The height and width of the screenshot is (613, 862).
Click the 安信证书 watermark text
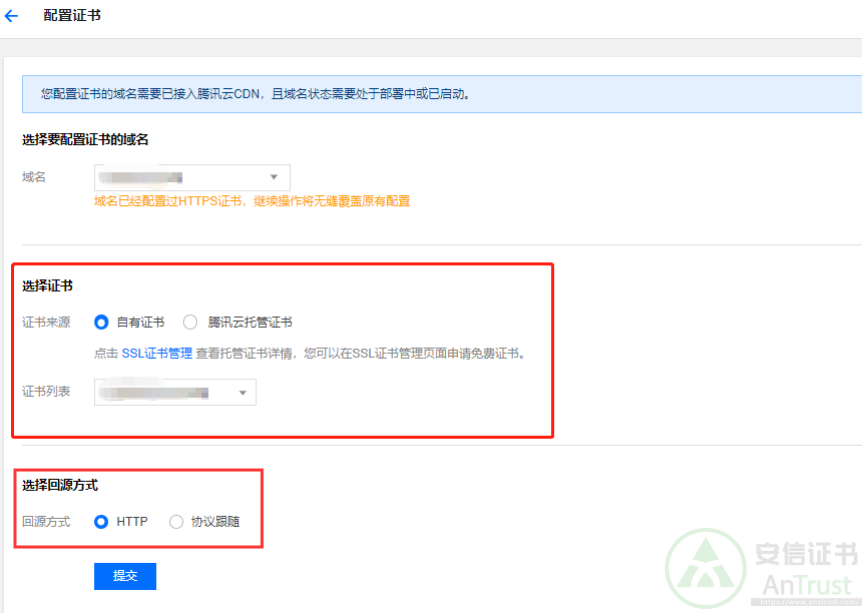pos(802,553)
